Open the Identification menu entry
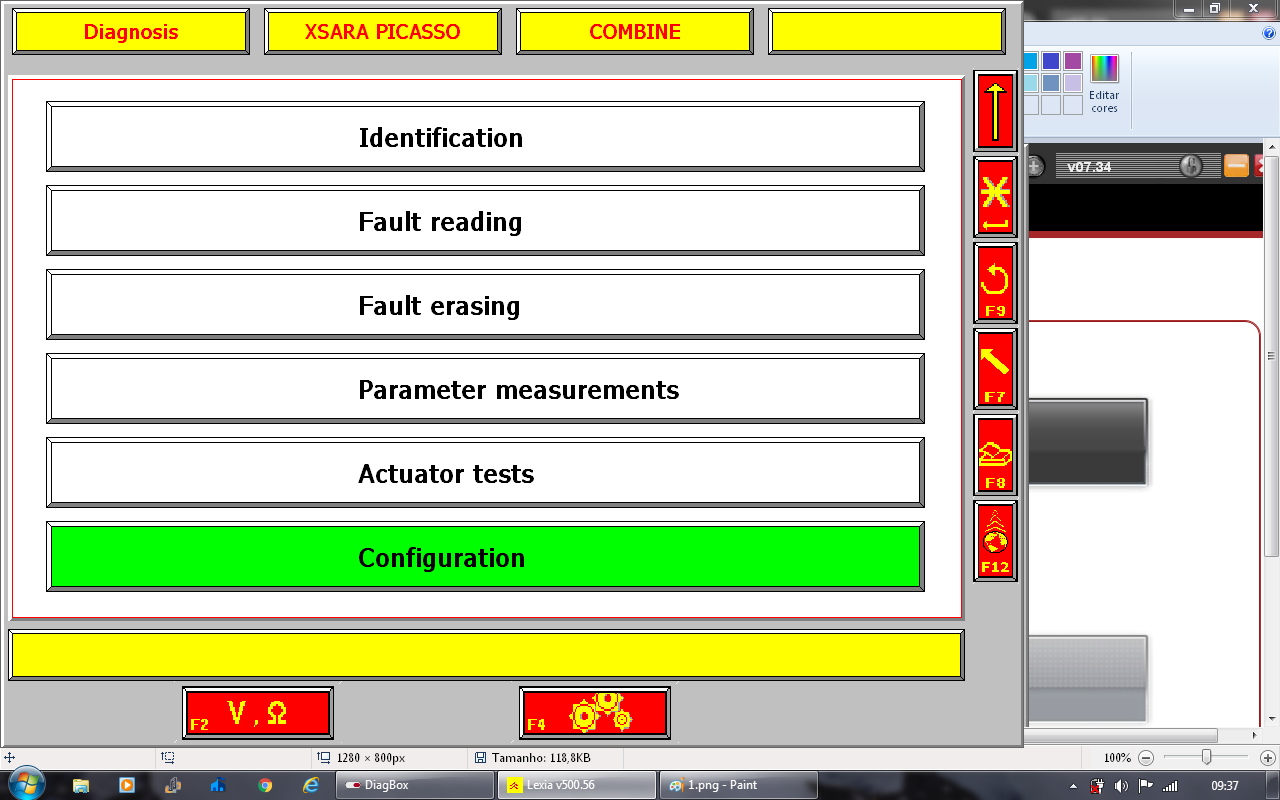 (485, 137)
